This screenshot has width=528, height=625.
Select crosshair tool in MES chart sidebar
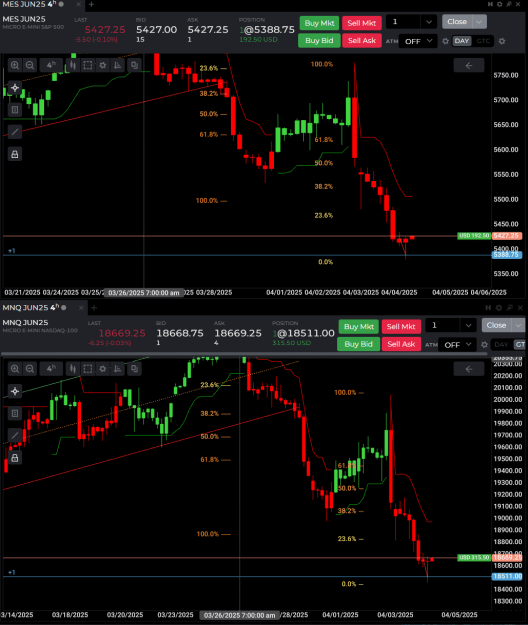tap(15, 88)
